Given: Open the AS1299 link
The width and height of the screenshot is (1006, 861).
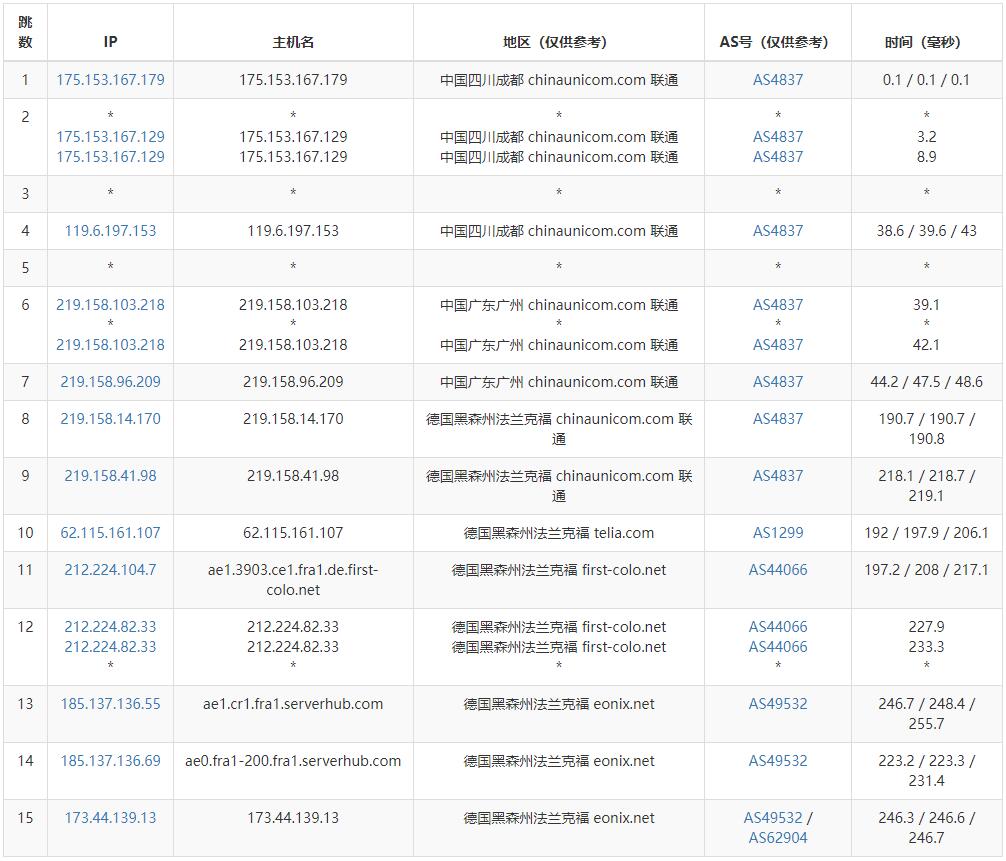Looking at the screenshot, I should tap(778, 533).
